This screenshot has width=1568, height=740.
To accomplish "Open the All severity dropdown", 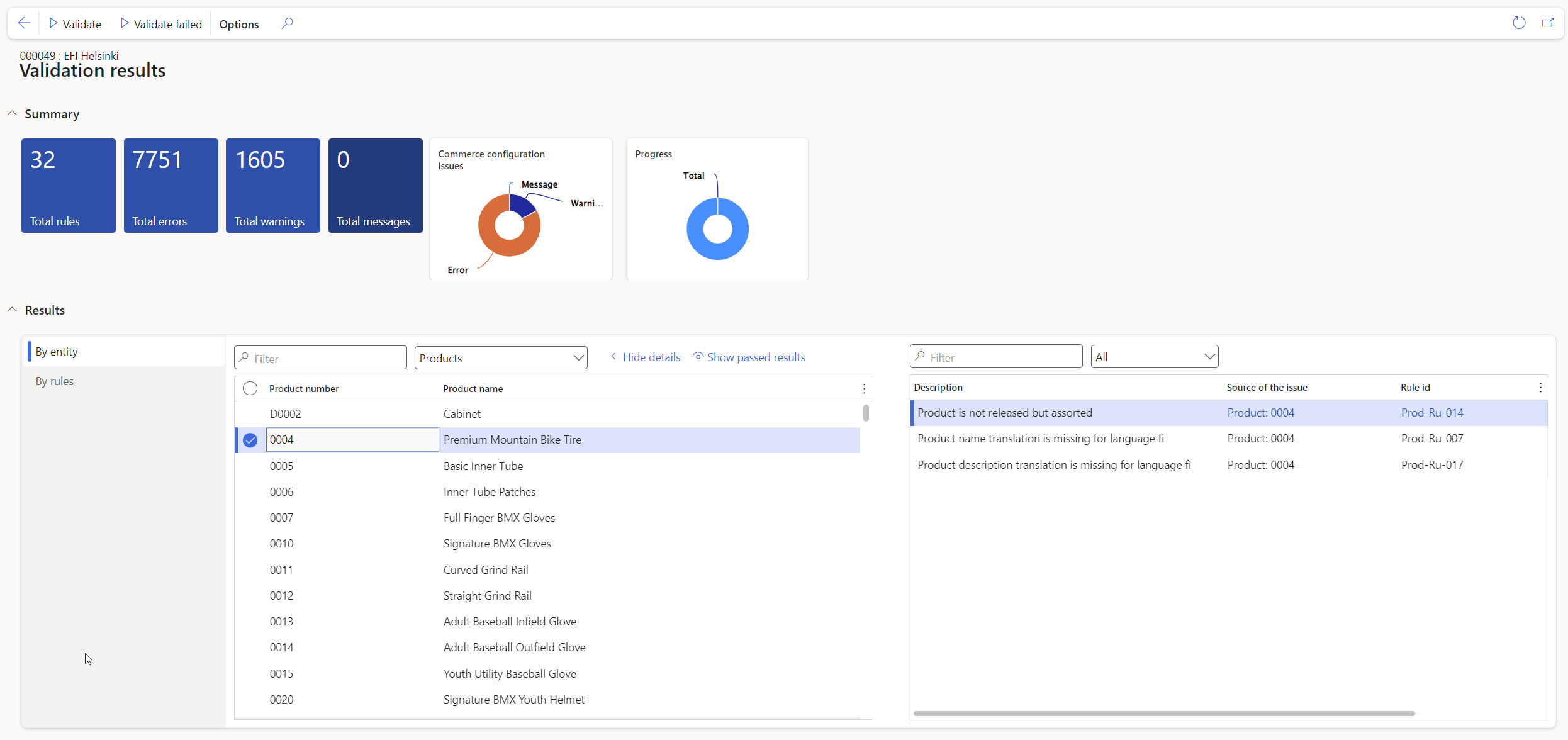I will pyautogui.click(x=1154, y=356).
